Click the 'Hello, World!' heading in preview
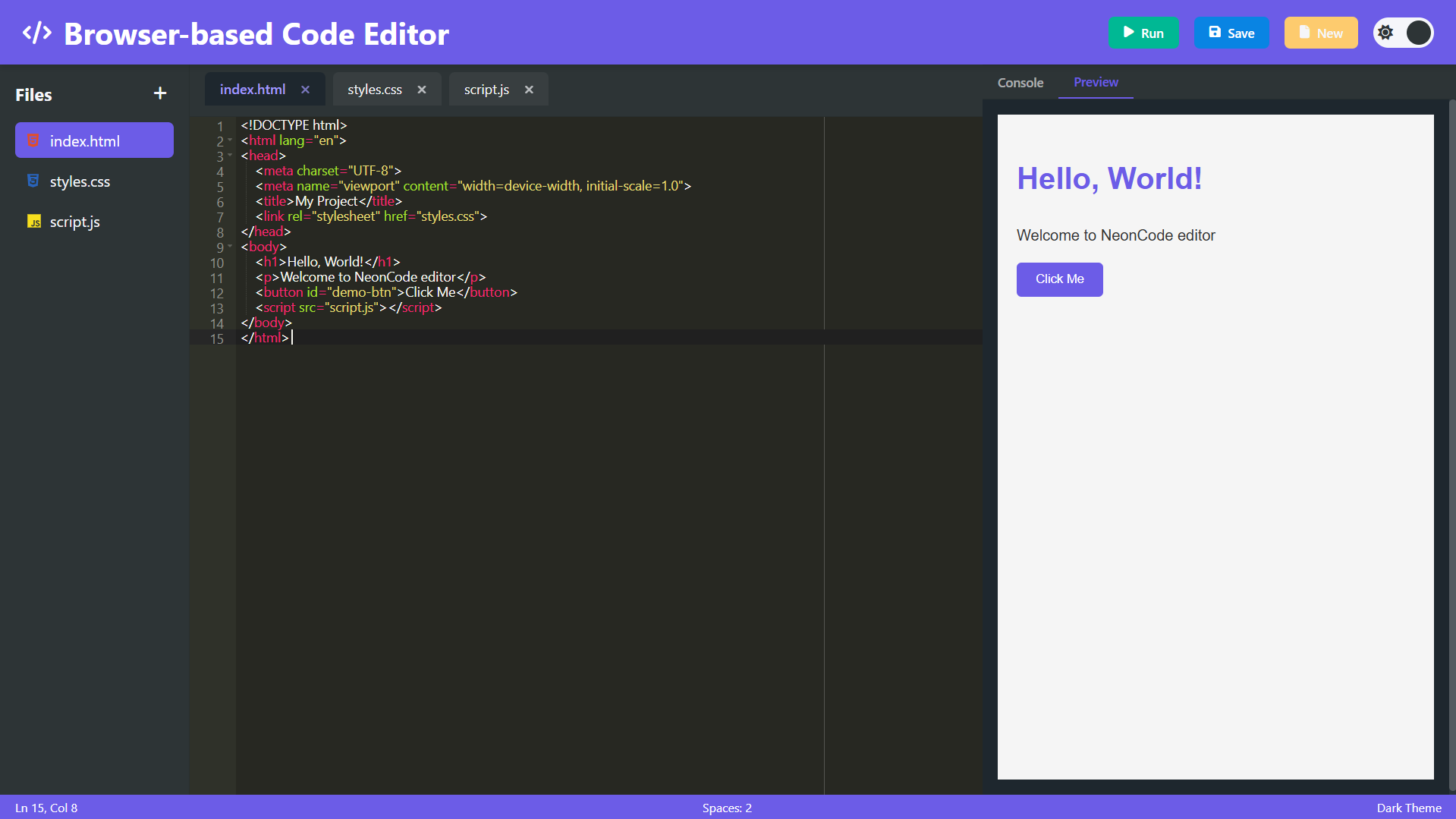 (1109, 178)
